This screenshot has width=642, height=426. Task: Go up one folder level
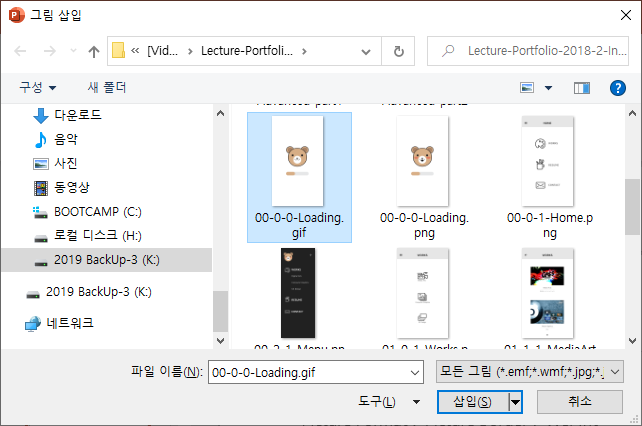[94, 51]
